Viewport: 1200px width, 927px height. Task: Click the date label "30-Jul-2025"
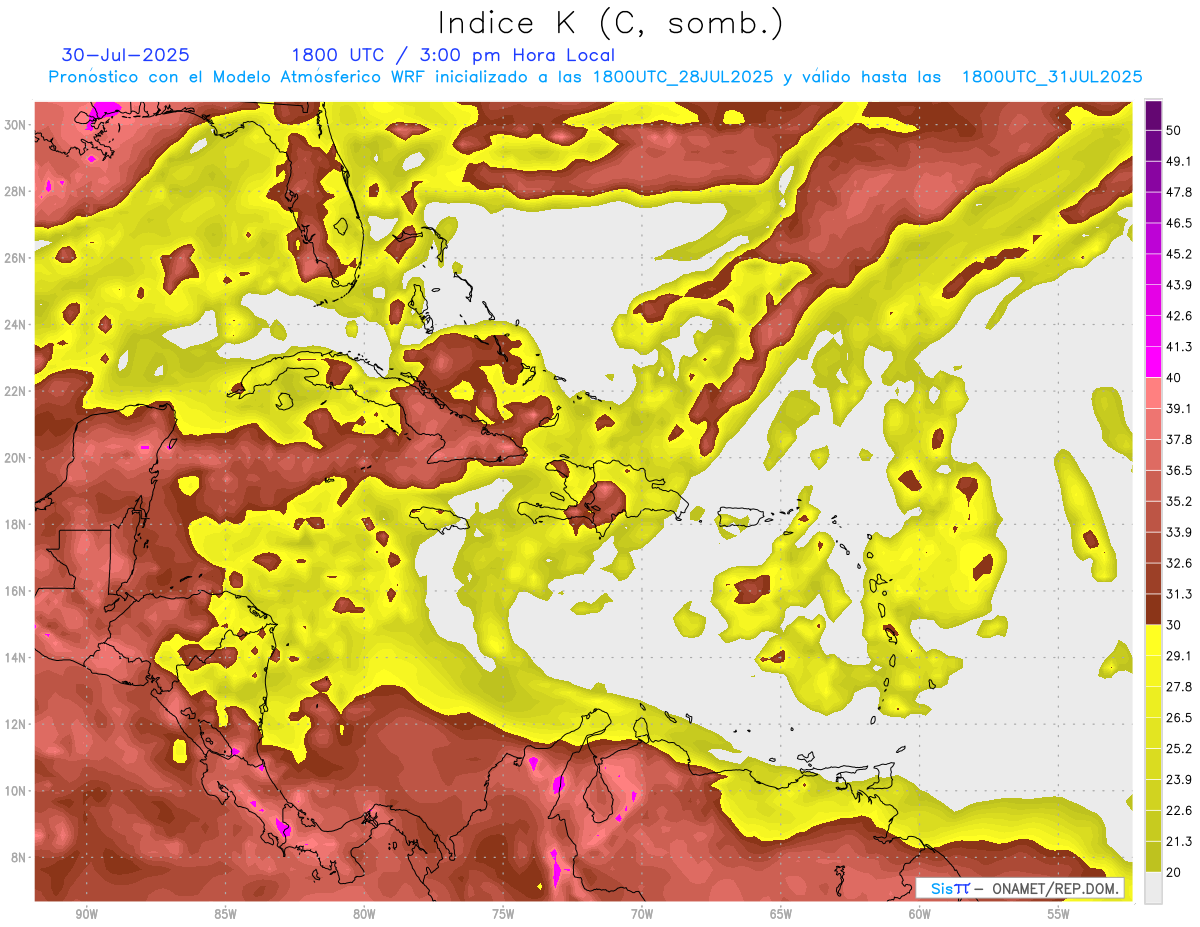coord(126,55)
